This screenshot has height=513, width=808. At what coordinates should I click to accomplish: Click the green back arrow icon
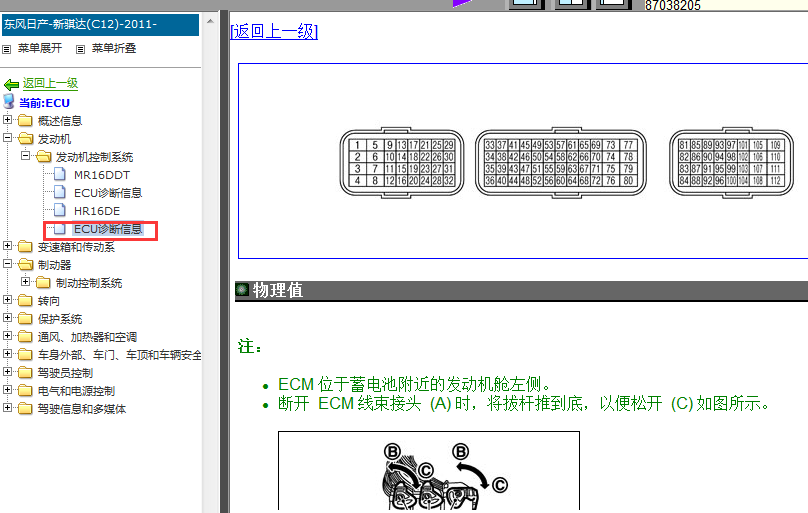(x=11, y=84)
